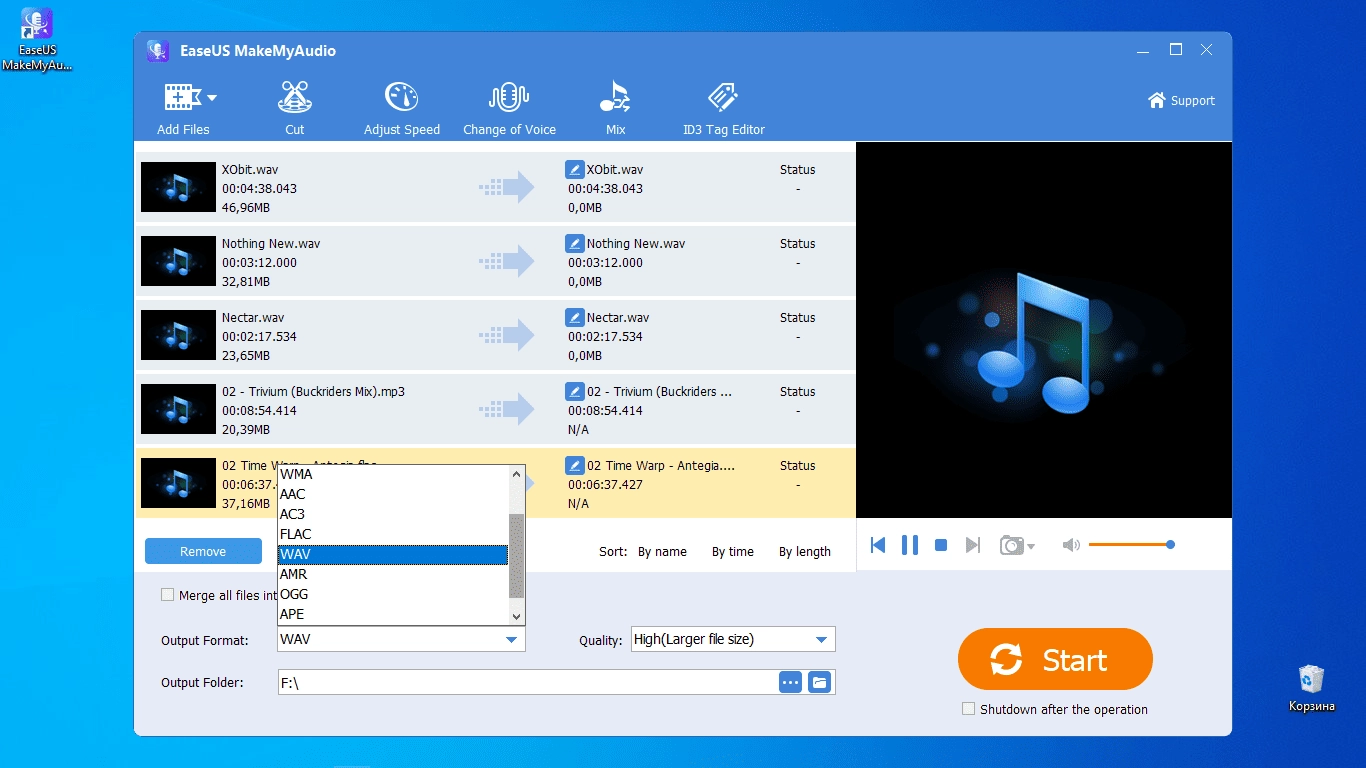
Task: Open the Cut tool
Action: 294,108
